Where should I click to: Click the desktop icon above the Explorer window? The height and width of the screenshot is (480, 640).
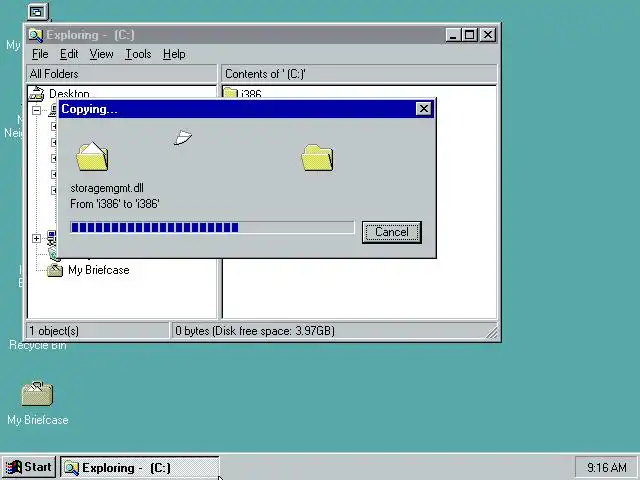38,12
